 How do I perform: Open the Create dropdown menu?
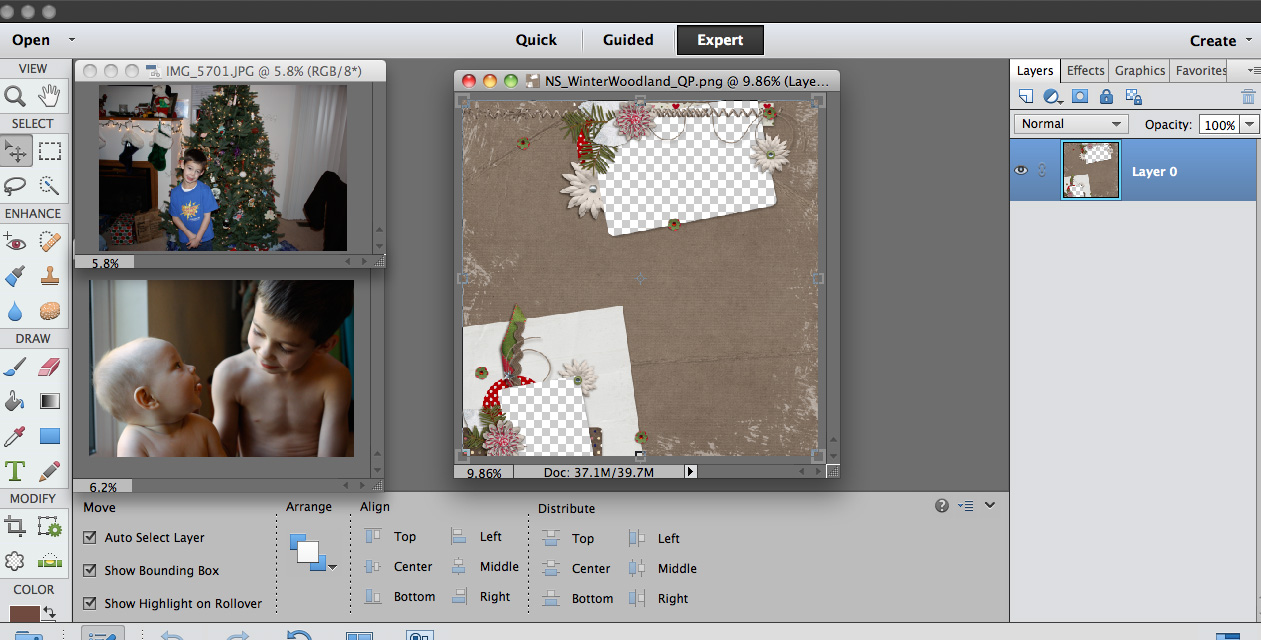(1221, 41)
